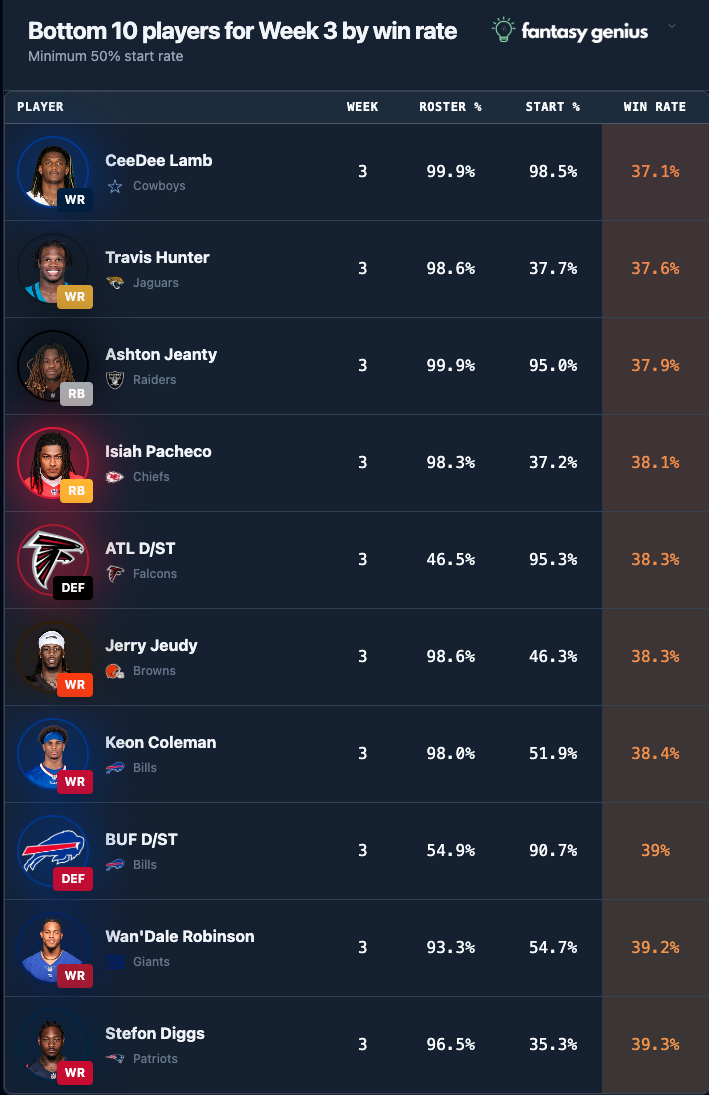Open Ashton Jeanty player name link
This screenshot has width=709, height=1095.
point(161,355)
